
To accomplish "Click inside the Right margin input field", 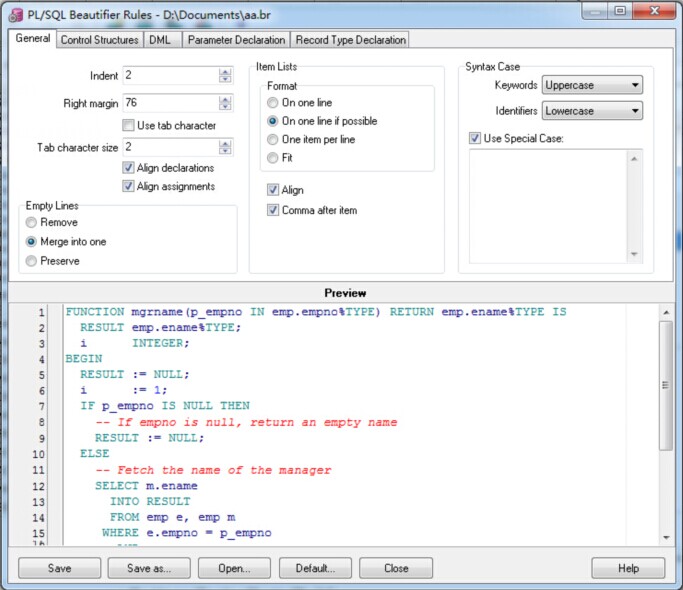I will [171, 103].
